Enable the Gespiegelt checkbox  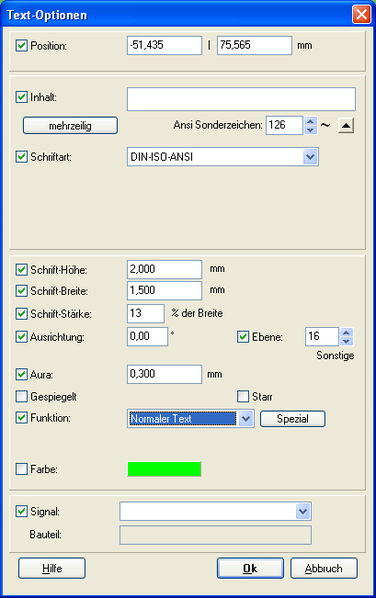coord(21,396)
